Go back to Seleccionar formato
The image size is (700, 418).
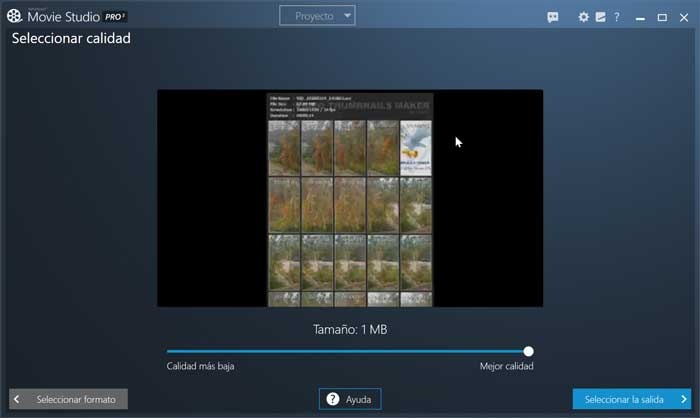(x=68, y=399)
